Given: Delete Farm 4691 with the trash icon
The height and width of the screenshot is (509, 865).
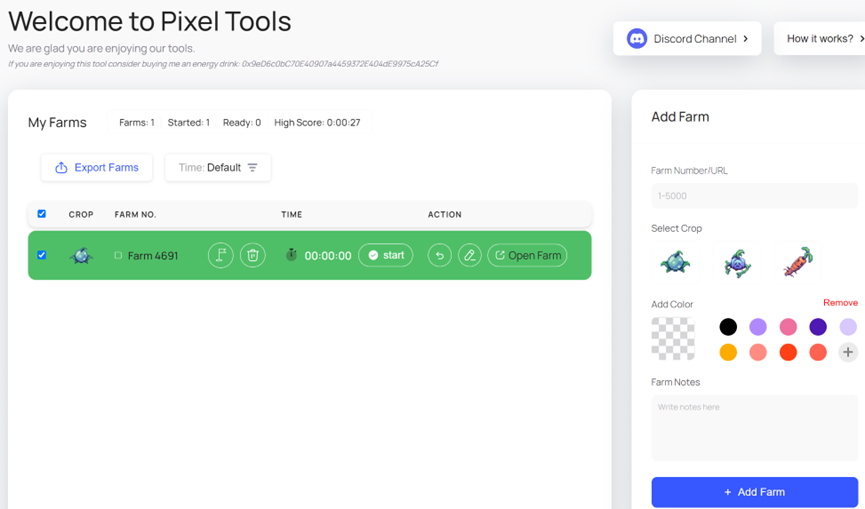Looking at the screenshot, I should (253, 255).
